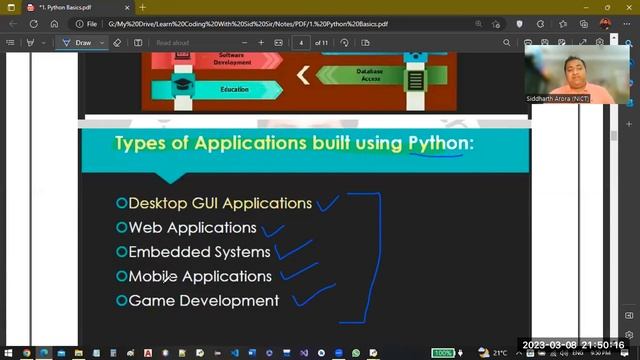Open a new browser tab
The image size is (640, 360).
pos(142,7)
